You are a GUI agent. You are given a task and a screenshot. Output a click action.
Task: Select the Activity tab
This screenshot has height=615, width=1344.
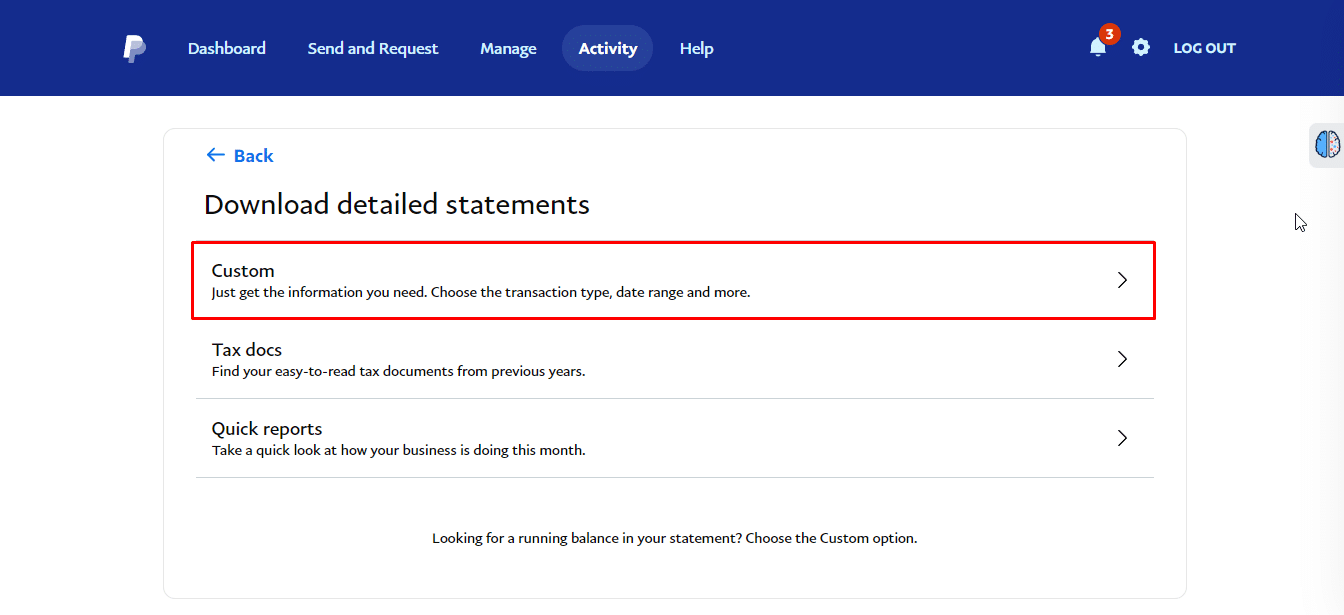[608, 48]
